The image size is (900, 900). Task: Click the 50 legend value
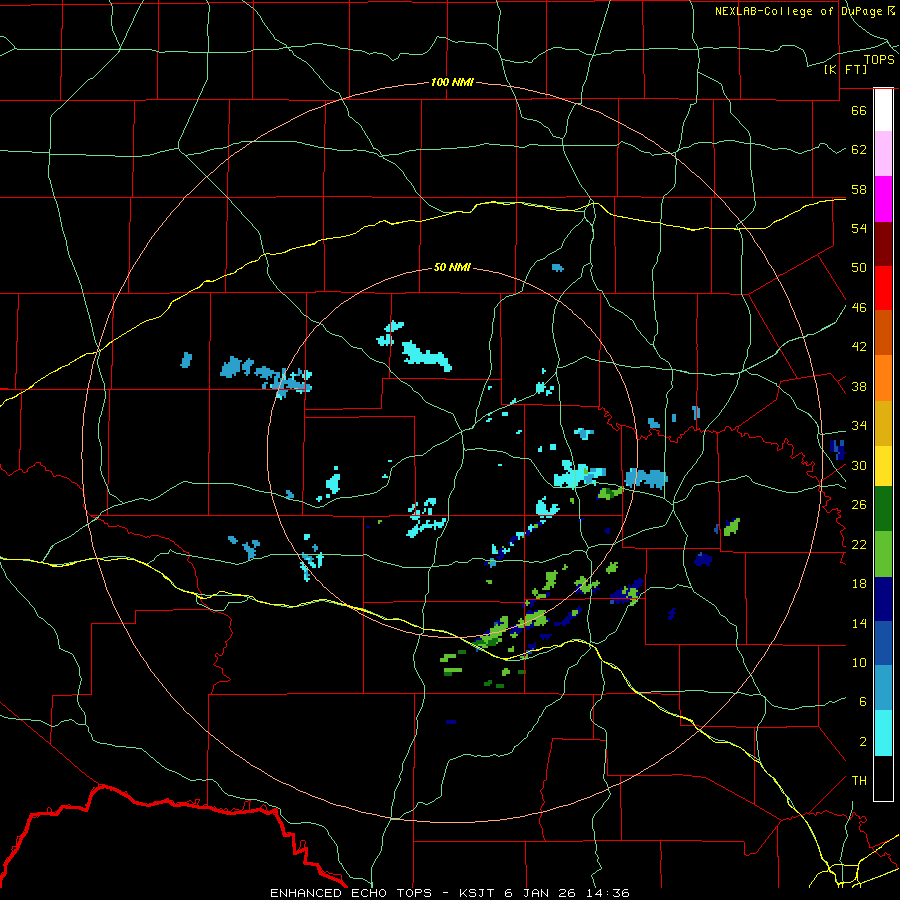point(859,268)
